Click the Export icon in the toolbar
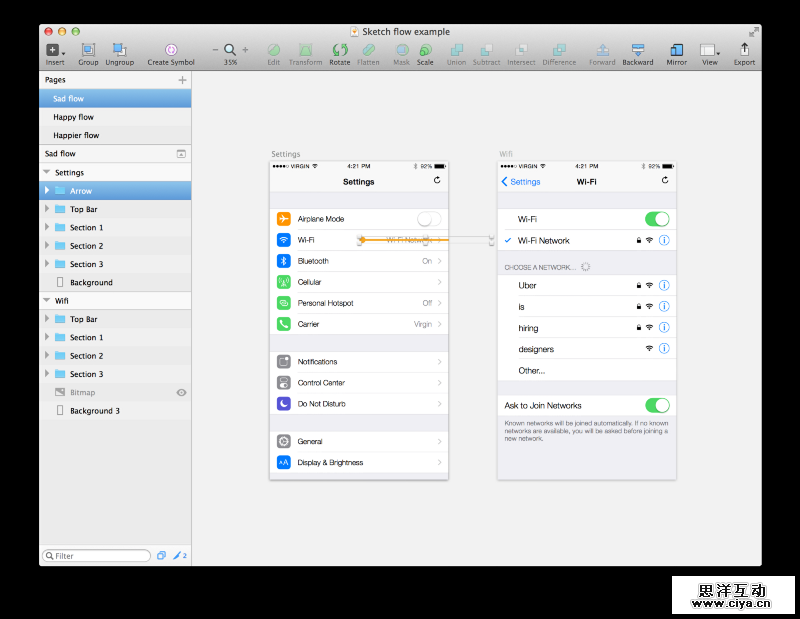Viewport: 800px width, 619px height. tap(744, 50)
